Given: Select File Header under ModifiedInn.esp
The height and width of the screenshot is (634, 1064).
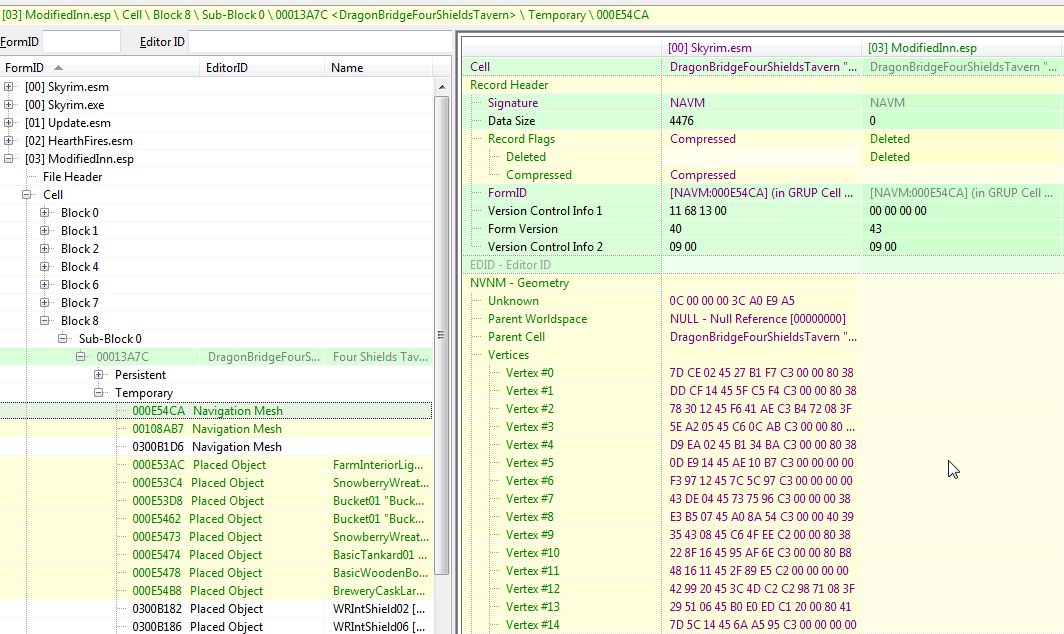Looking at the screenshot, I should click(73, 176).
